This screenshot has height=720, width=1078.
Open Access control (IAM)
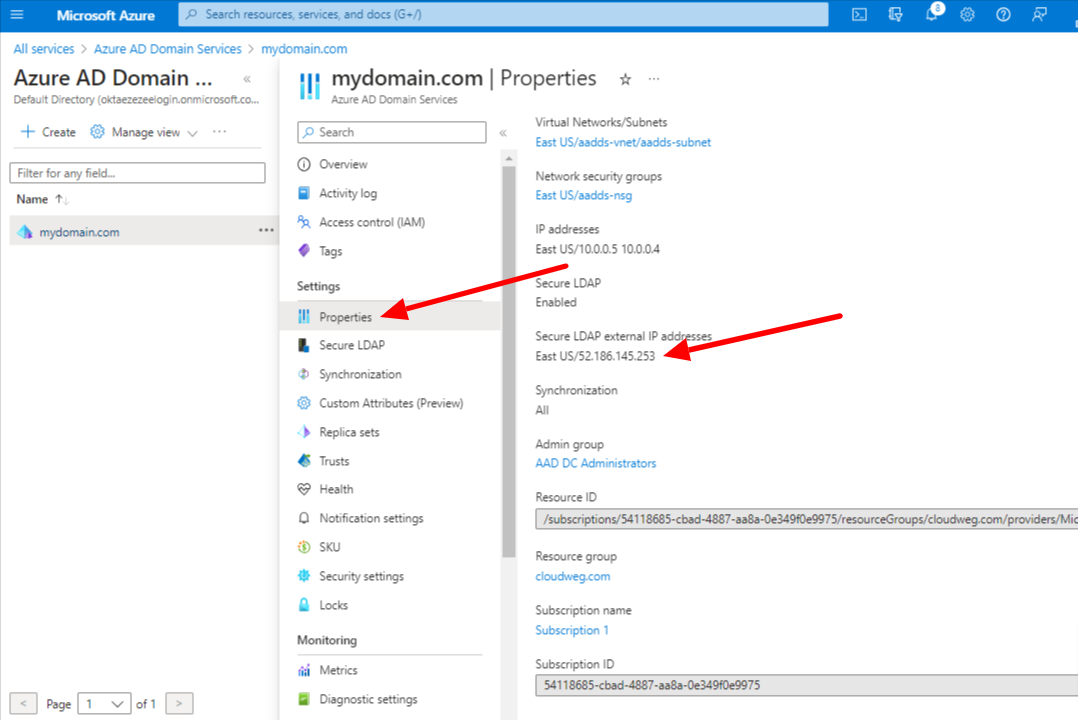click(x=372, y=222)
